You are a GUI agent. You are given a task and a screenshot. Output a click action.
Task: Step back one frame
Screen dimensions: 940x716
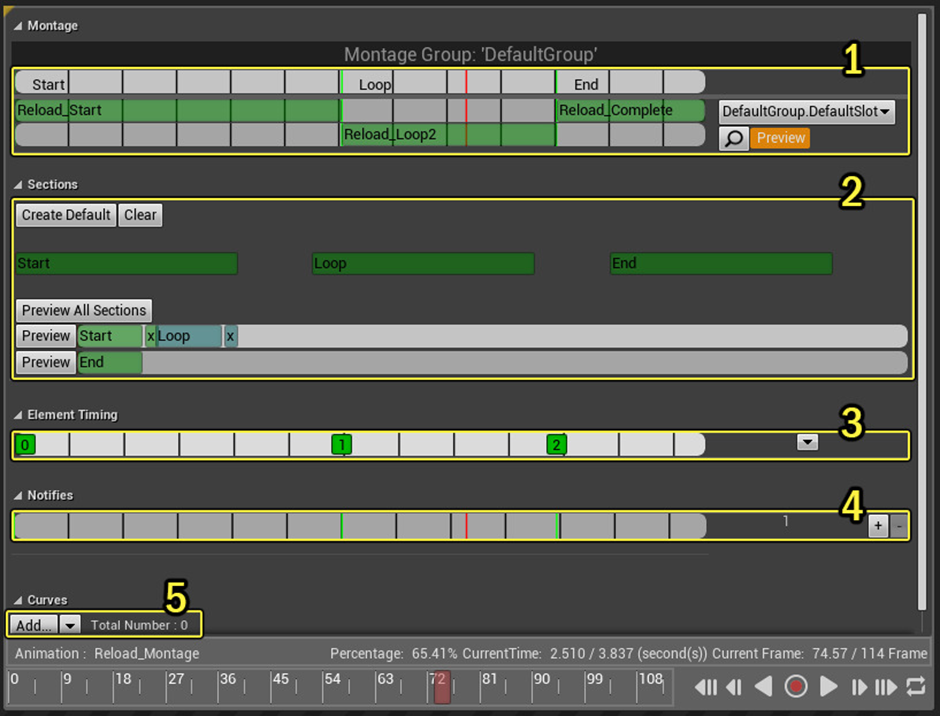pyautogui.click(x=734, y=687)
